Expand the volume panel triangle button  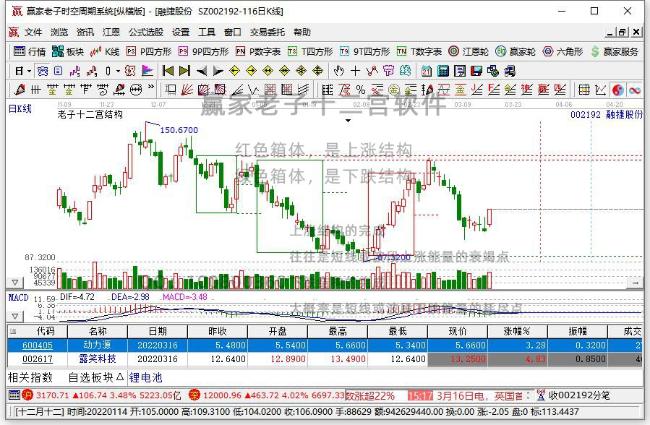[x=15, y=282]
